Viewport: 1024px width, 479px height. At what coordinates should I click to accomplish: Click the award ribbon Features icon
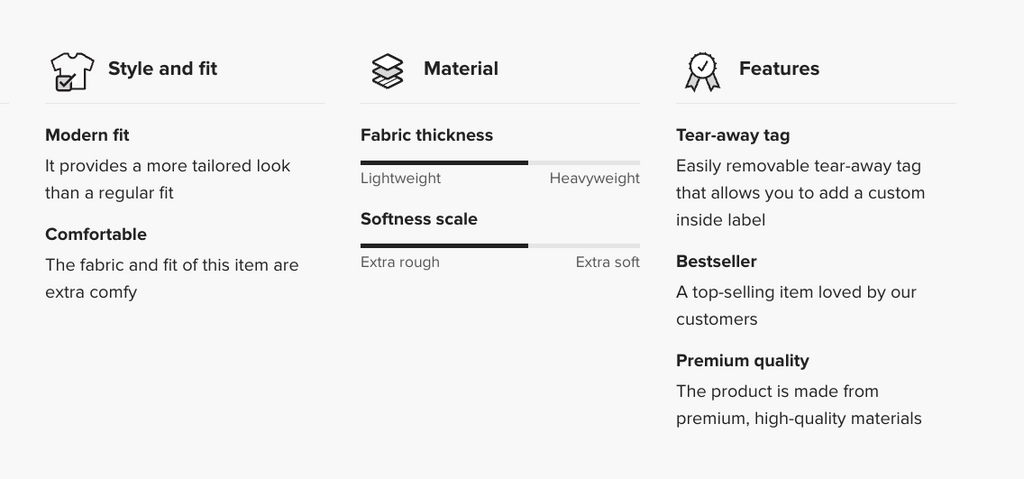[702, 70]
